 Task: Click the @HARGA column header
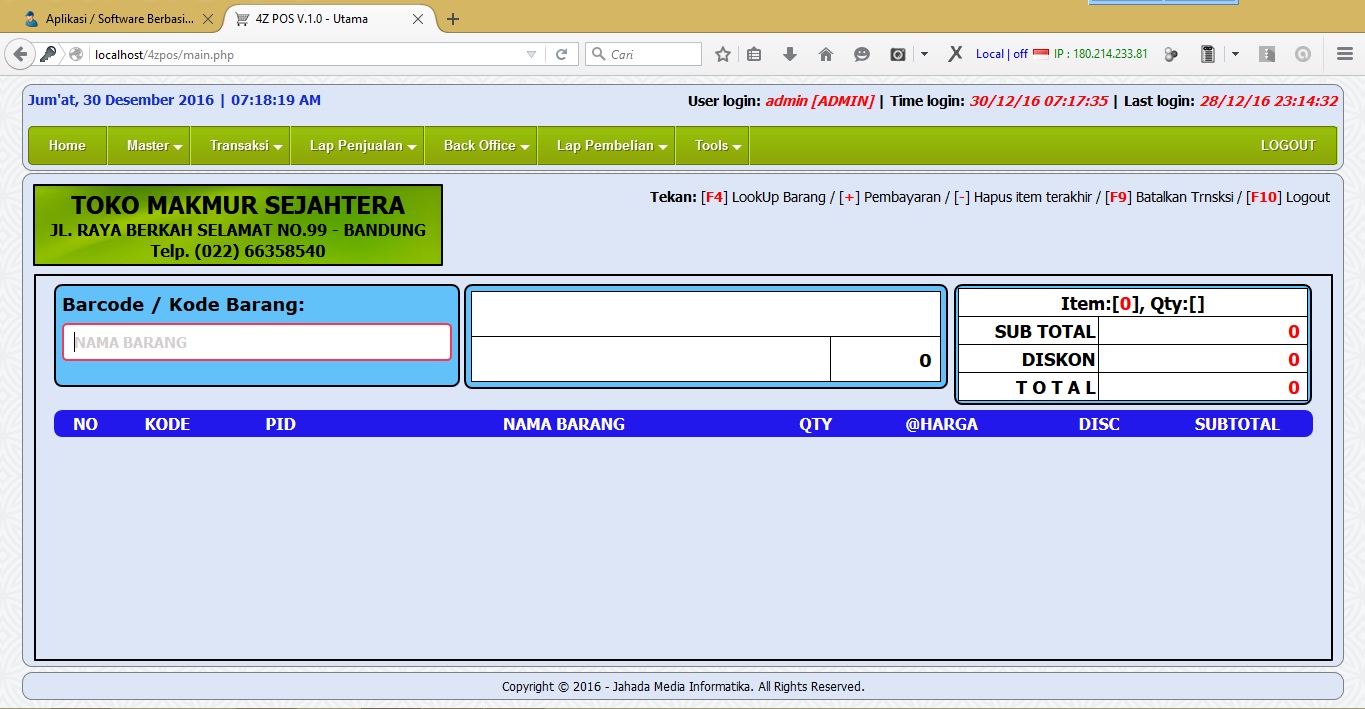[942, 424]
